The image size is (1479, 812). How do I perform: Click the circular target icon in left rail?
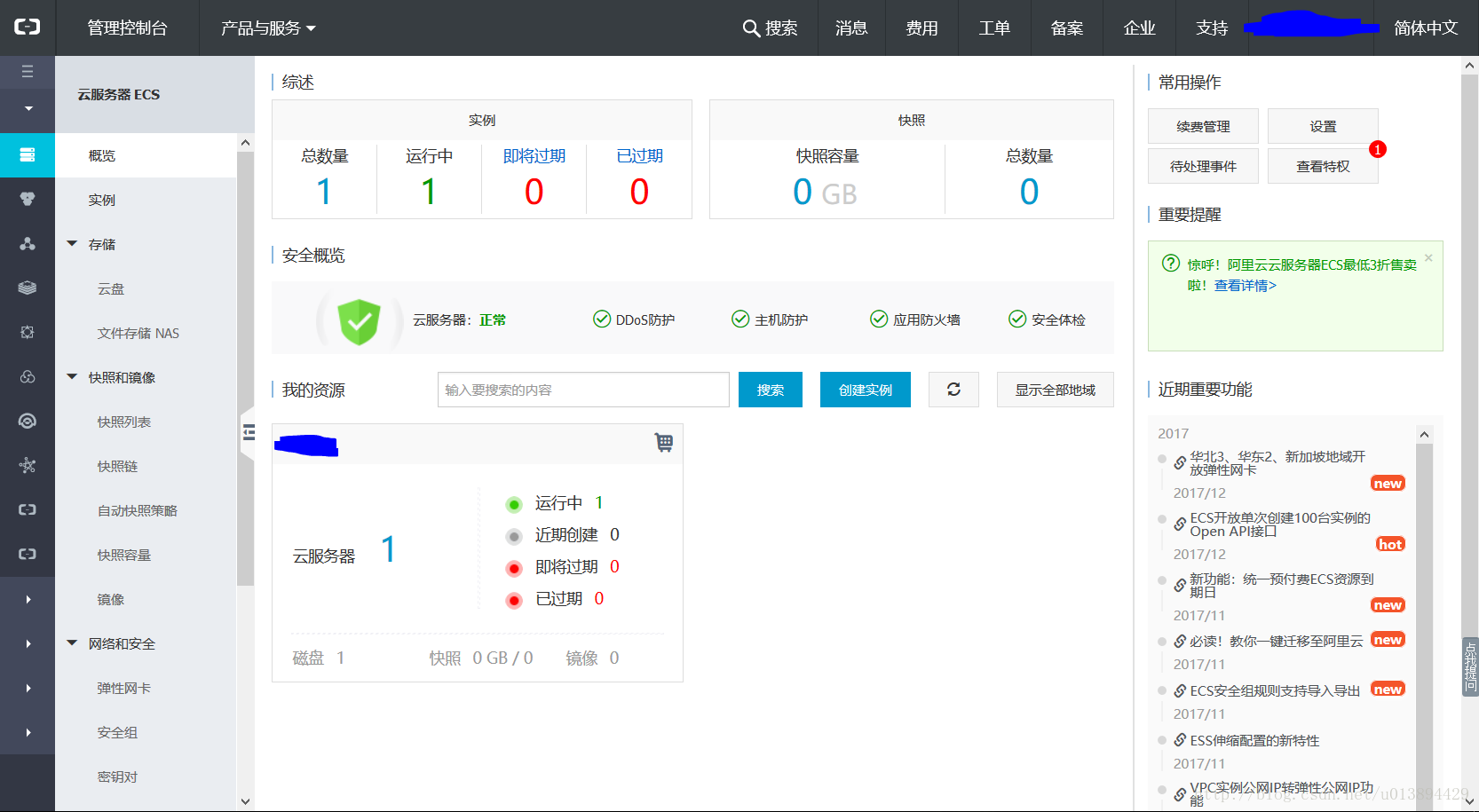pos(28,421)
